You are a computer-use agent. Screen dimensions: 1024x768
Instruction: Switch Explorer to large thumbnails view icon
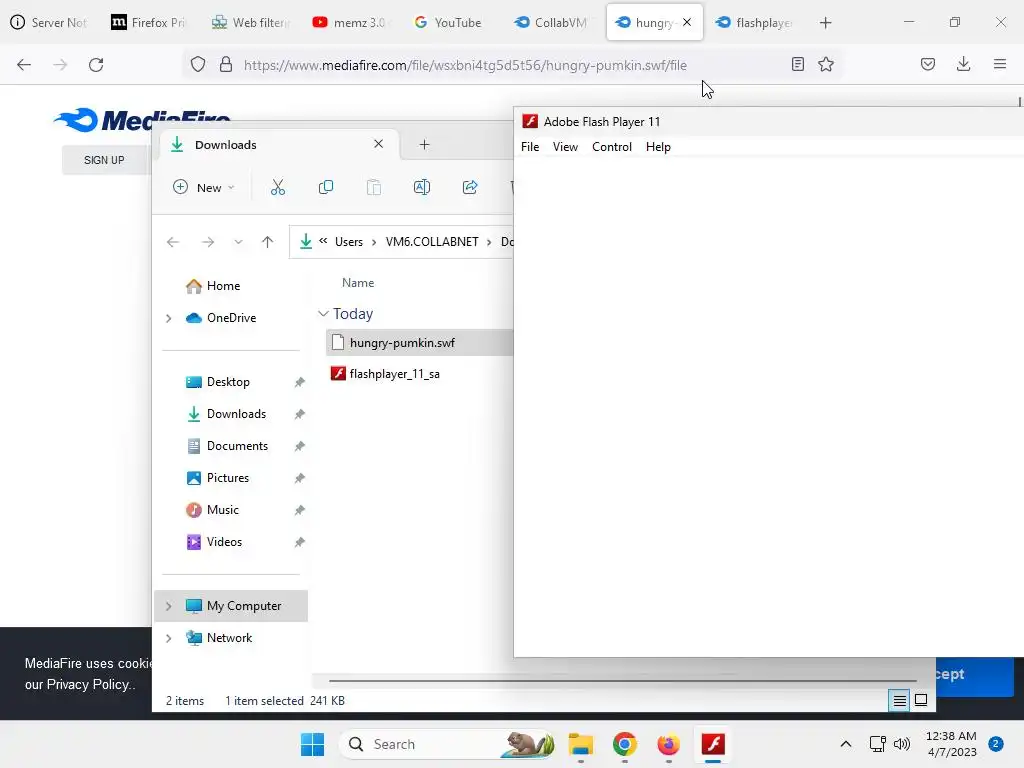pyautogui.click(x=921, y=701)
